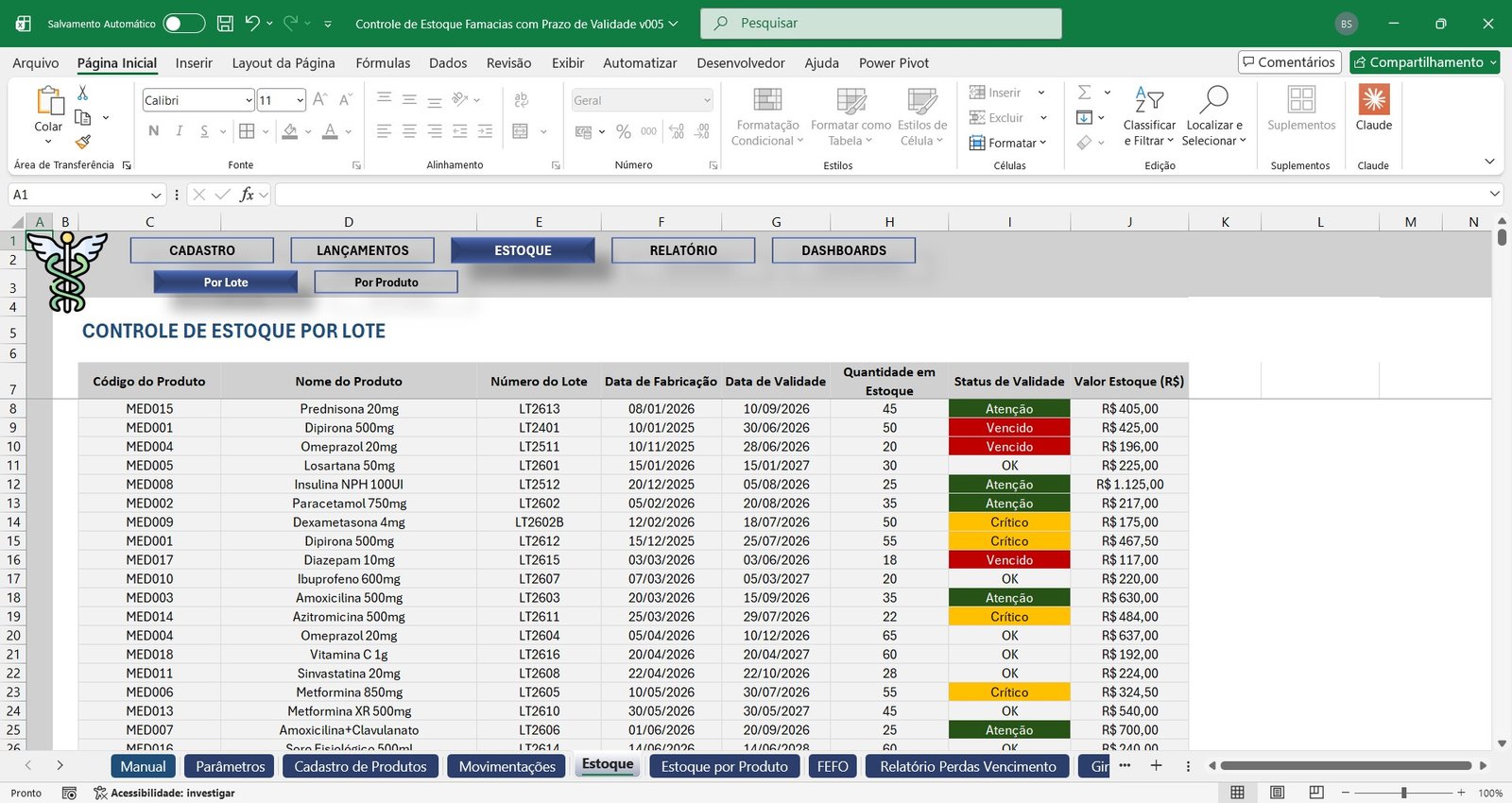Increase font size with larger A icon
The width and height of the screenshot is (1512, 803).
(x=319, y=100)
